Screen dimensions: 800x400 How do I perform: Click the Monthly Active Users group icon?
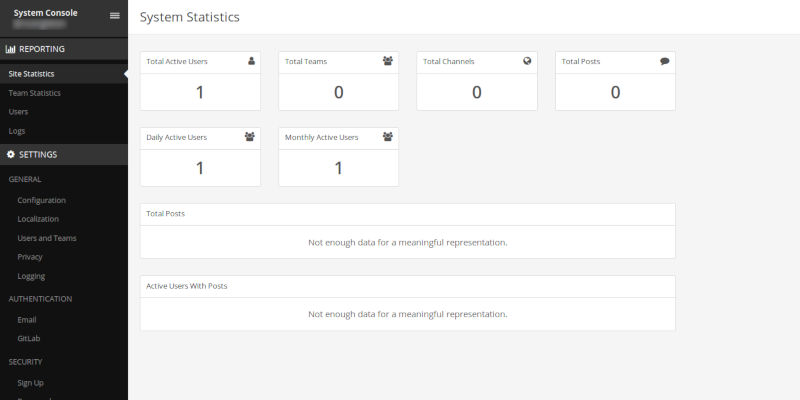tap(388, 137)
